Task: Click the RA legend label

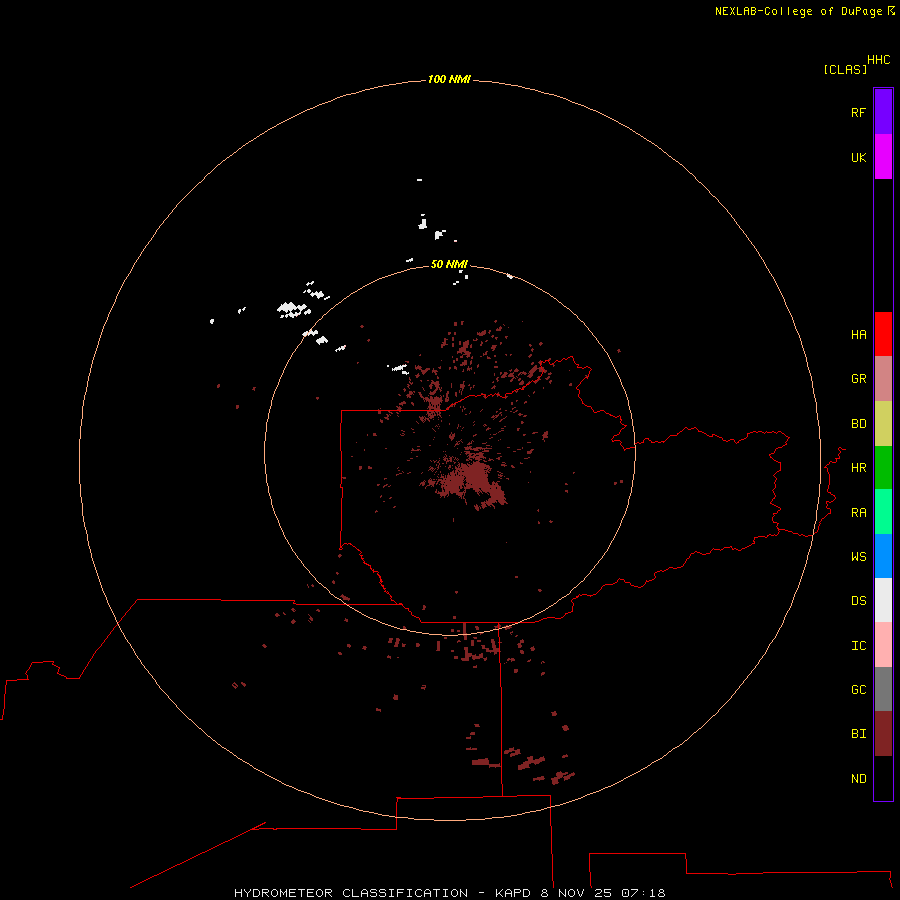Action: click(858, 513)
